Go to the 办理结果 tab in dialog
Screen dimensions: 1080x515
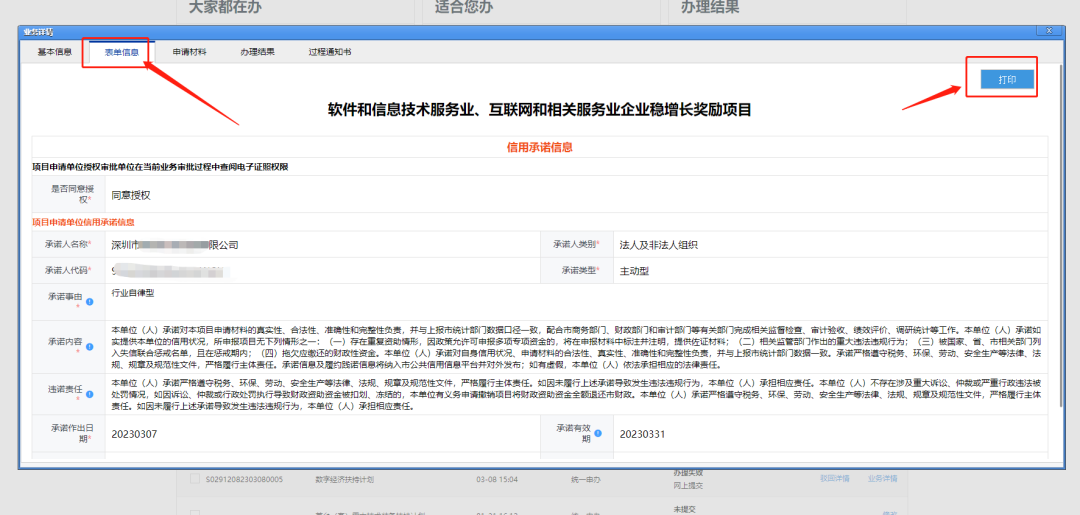click(x=258, y=52)
